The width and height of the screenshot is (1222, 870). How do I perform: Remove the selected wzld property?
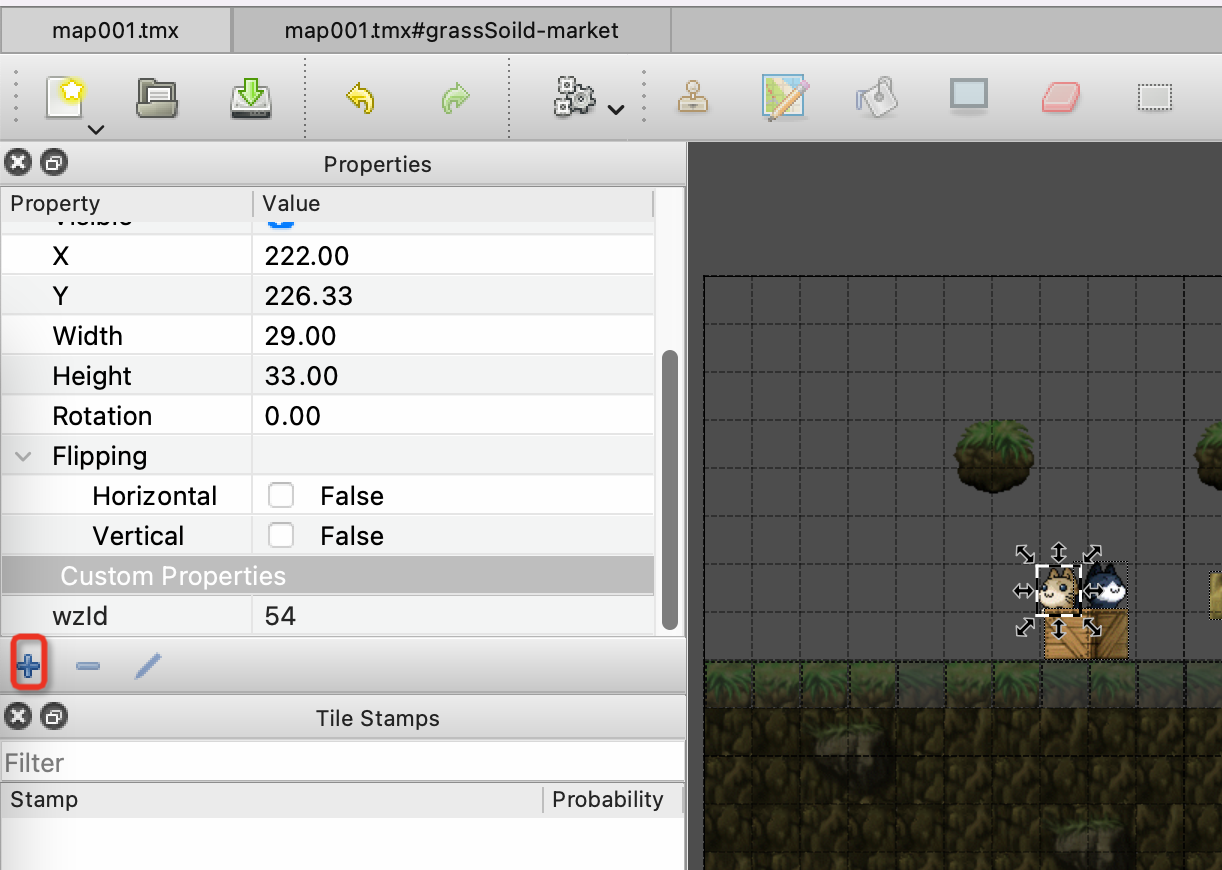pyautogui.click(x=87, y=663)
